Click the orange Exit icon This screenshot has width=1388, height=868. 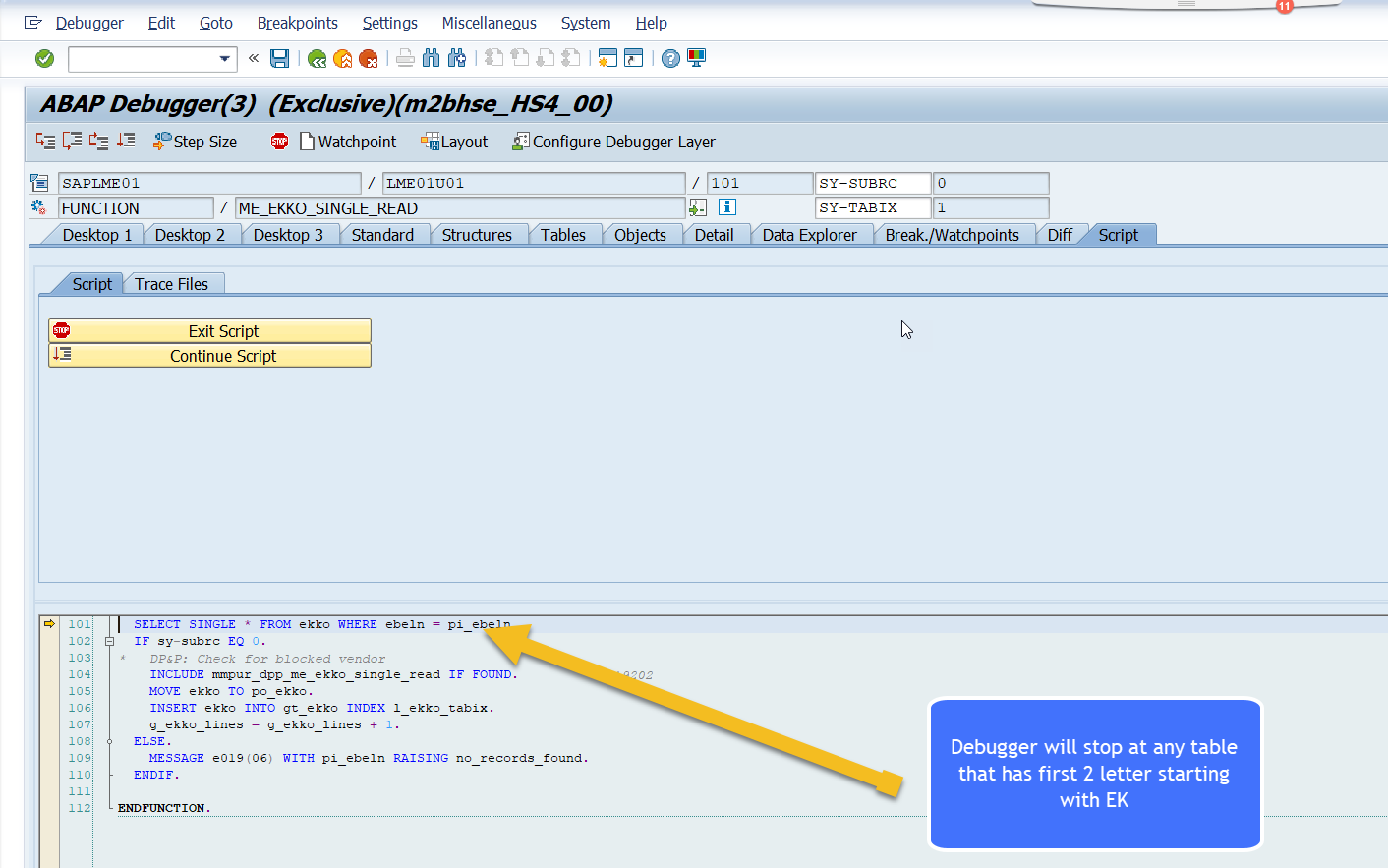(x=342, y=59)
